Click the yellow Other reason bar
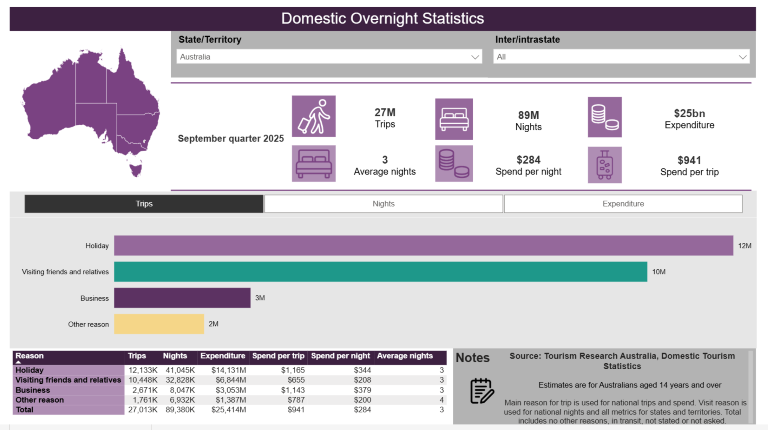This screenshot has width=768, height=430. 158,324
